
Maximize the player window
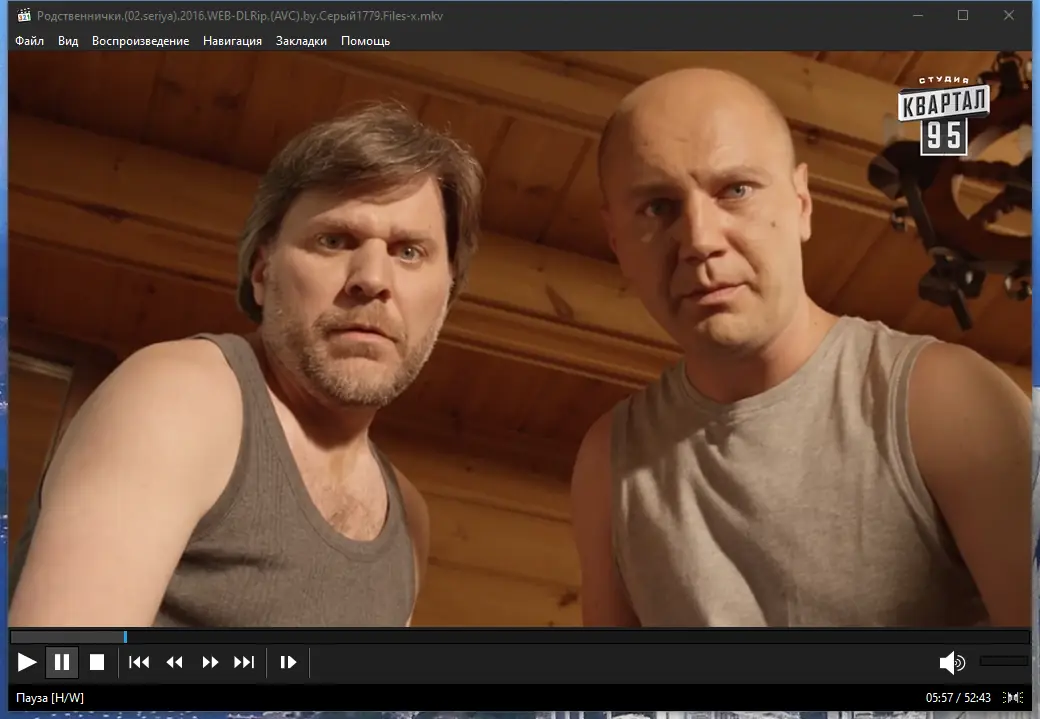coord(963,15)
